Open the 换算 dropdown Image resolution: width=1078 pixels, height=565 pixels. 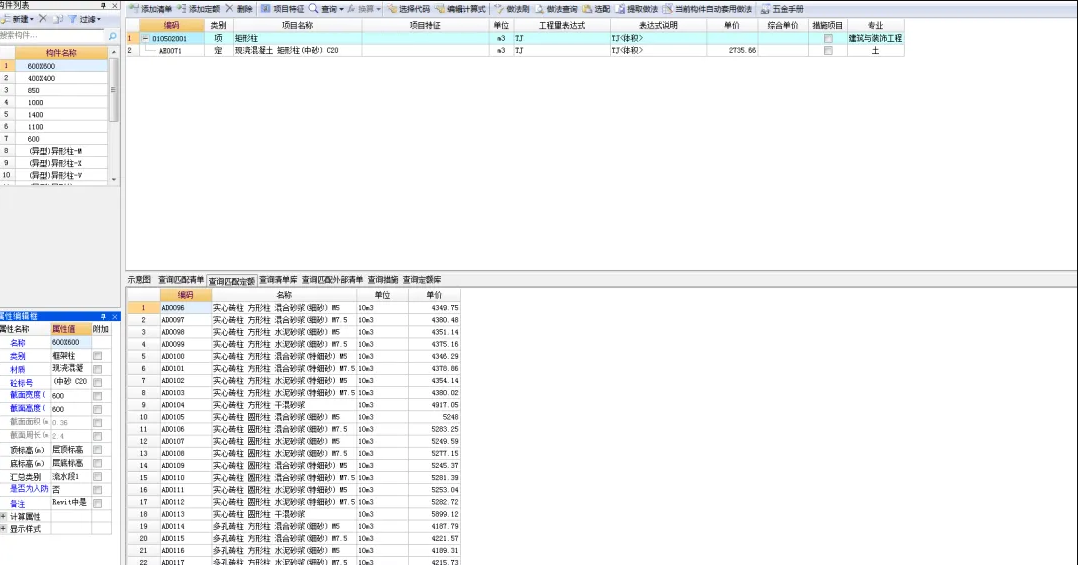tap(364, 9)
